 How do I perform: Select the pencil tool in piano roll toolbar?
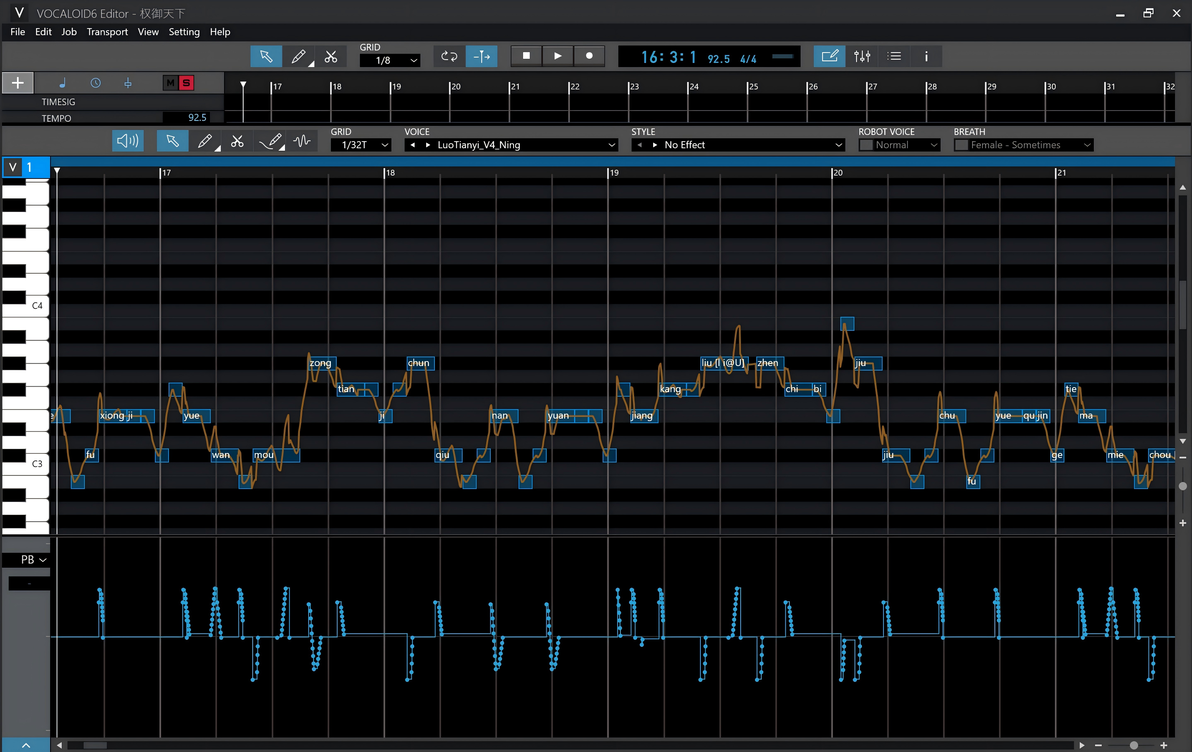click(x=205, y=141)
